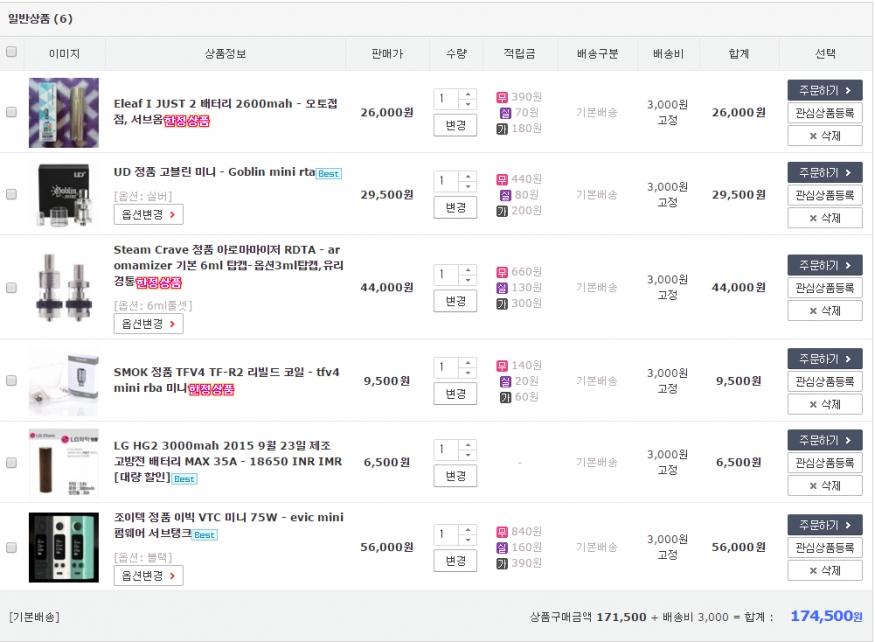Check the box for Eleaf I JUST 2 battery
Viewport: 875px width, 642px height.
click(11, 113)
